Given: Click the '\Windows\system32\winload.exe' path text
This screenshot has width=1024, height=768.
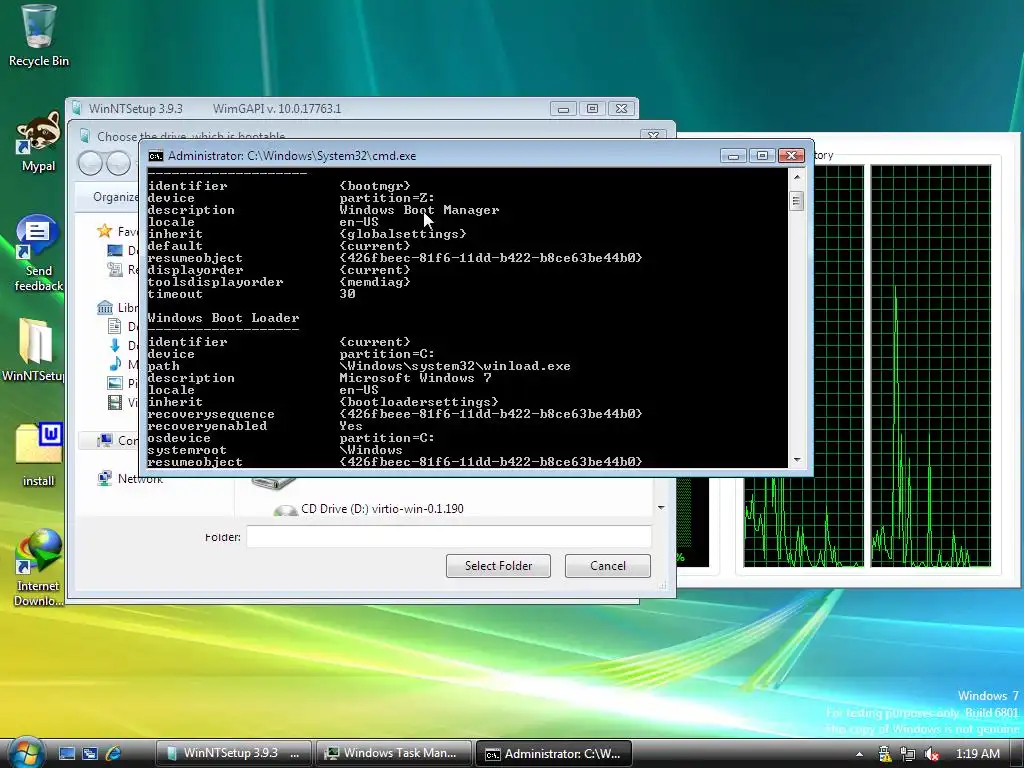Looking at the screenshot, I should [x=455, y=366].
